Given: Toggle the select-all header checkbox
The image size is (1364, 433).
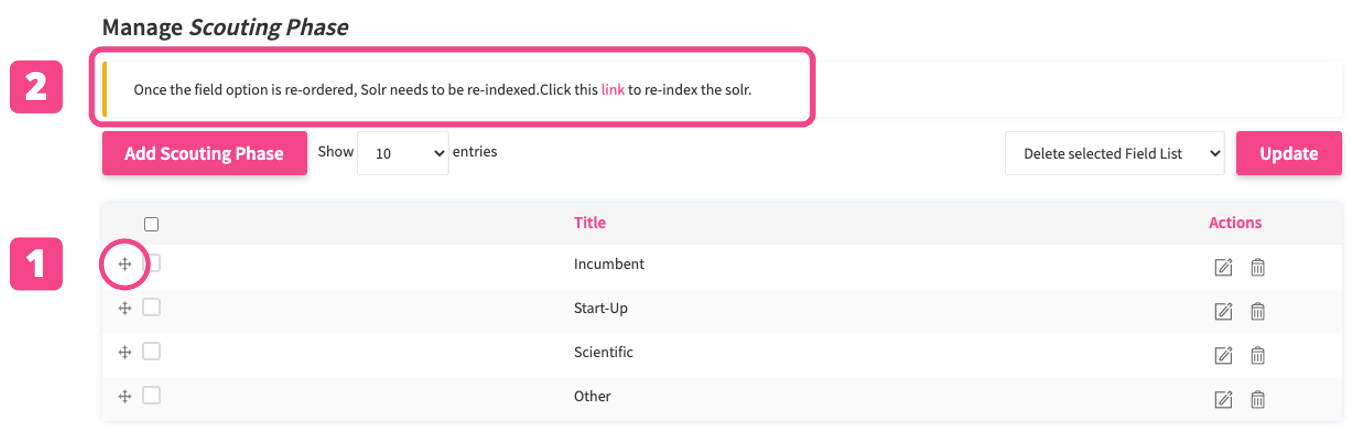Looking at the screenshot, I should tap(151, 224).
